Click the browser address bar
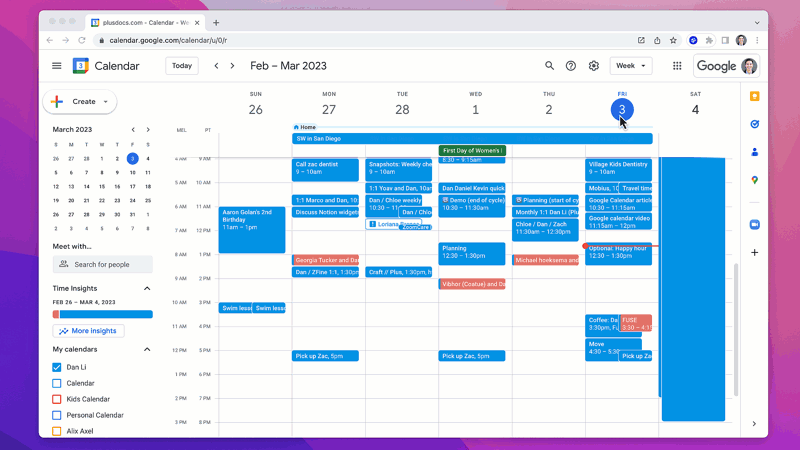 tap(362, 40)
